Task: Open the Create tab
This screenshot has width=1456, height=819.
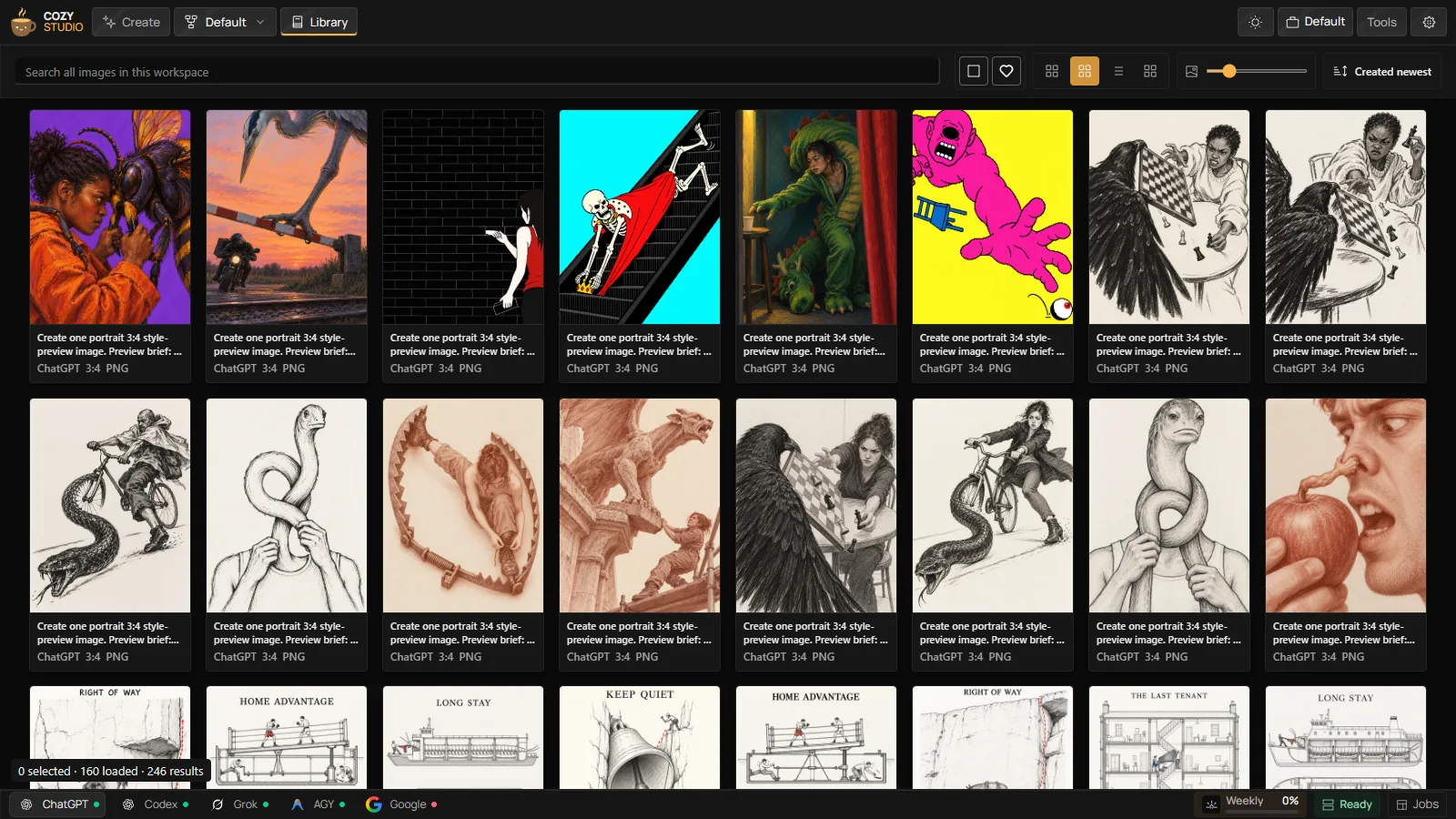Action: pyautogui.click(x=131, y=22)
